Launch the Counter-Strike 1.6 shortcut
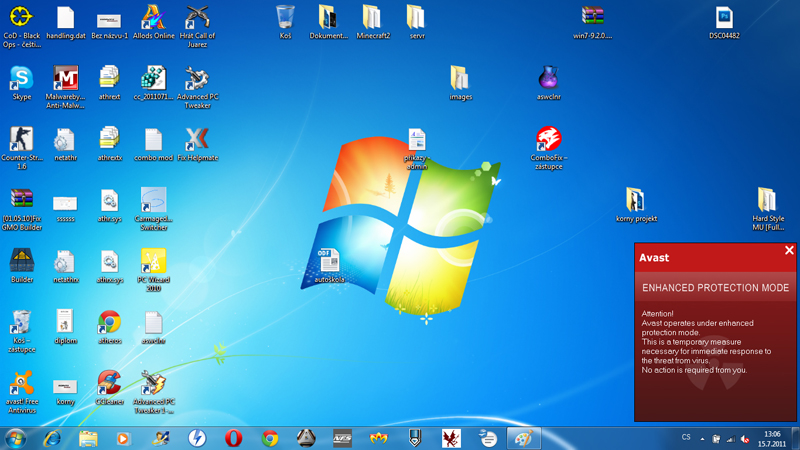 tap(21, 139)
